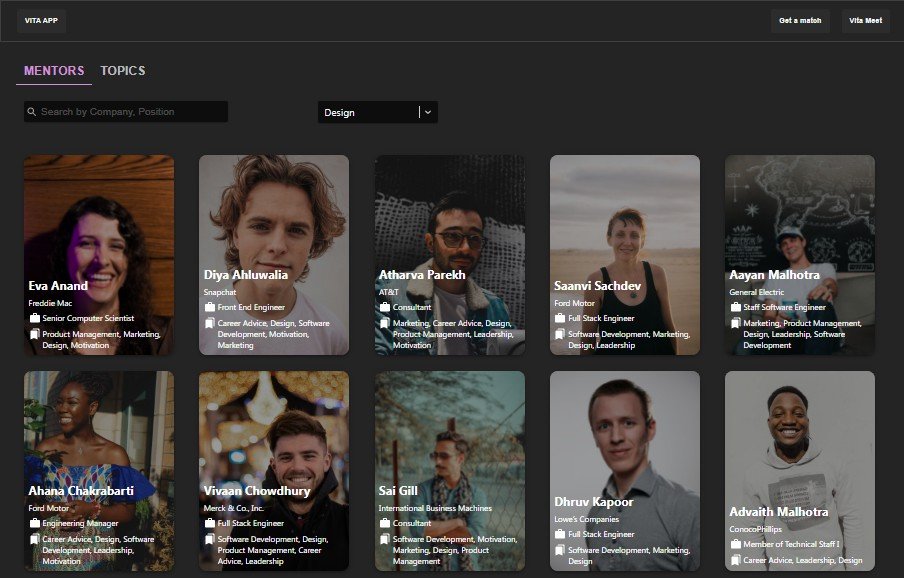Click the briefcase icon on Dhruv Kapoor's card

point(558,533)
